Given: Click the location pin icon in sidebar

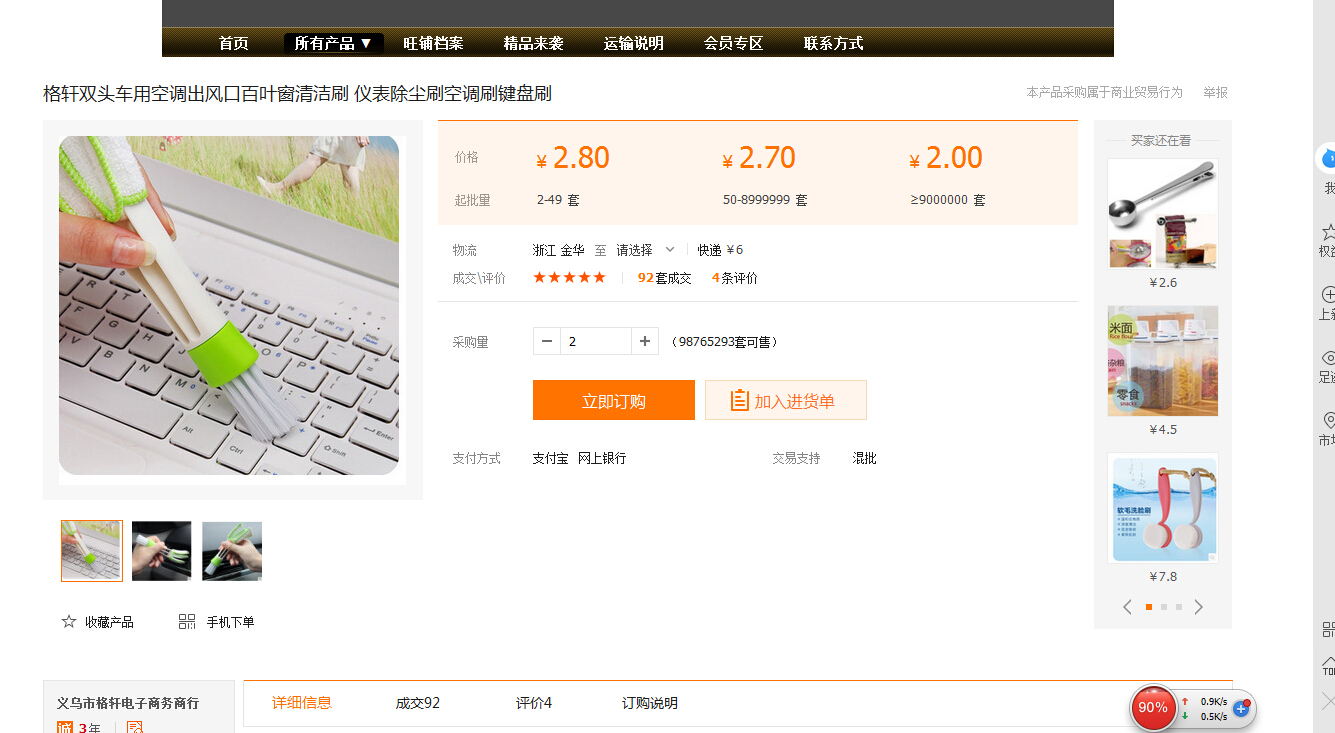Looking at the screenshot, I should [1328, 421].
